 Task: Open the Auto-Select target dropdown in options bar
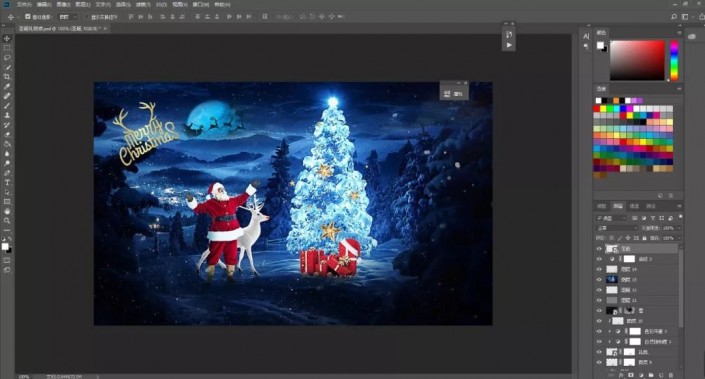pos(68,17)
